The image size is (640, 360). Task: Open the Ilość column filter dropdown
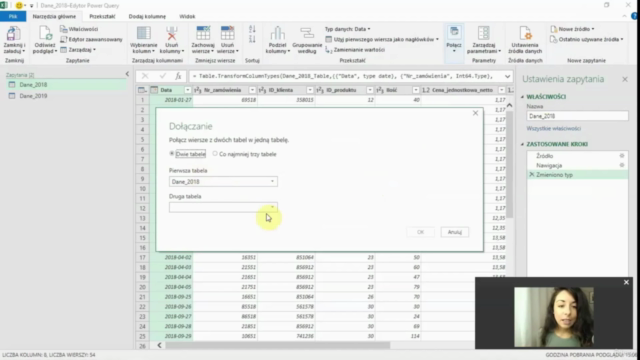(416, 90)
